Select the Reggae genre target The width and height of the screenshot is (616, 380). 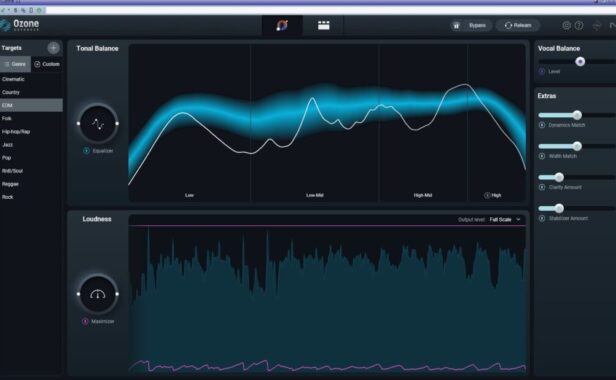[x=31, y=184]
